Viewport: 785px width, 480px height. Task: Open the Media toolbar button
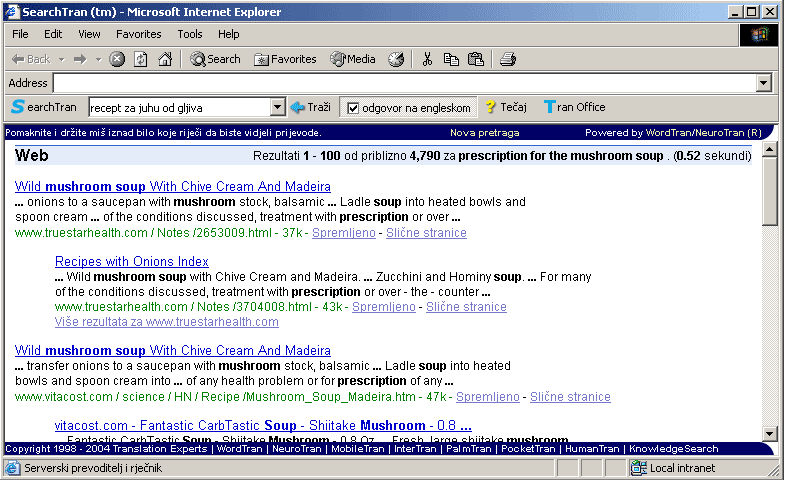coord(353,60)
